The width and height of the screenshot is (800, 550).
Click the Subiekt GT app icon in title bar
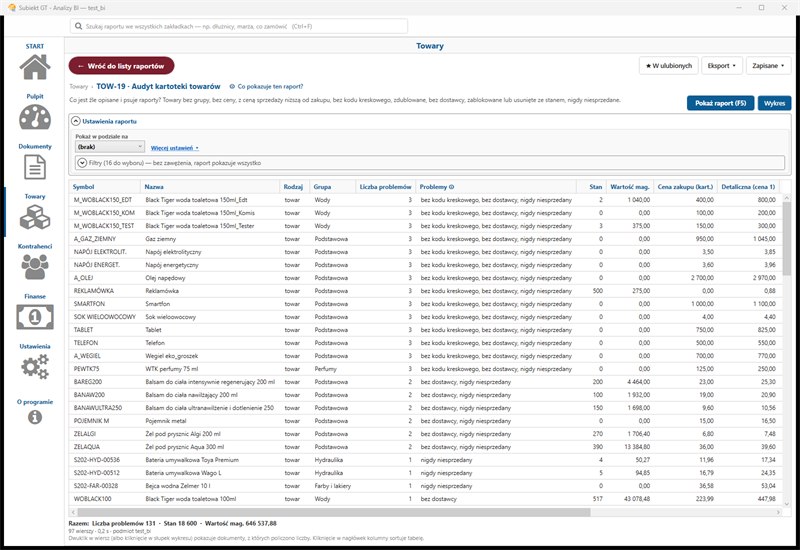click(x=12, y=8)
